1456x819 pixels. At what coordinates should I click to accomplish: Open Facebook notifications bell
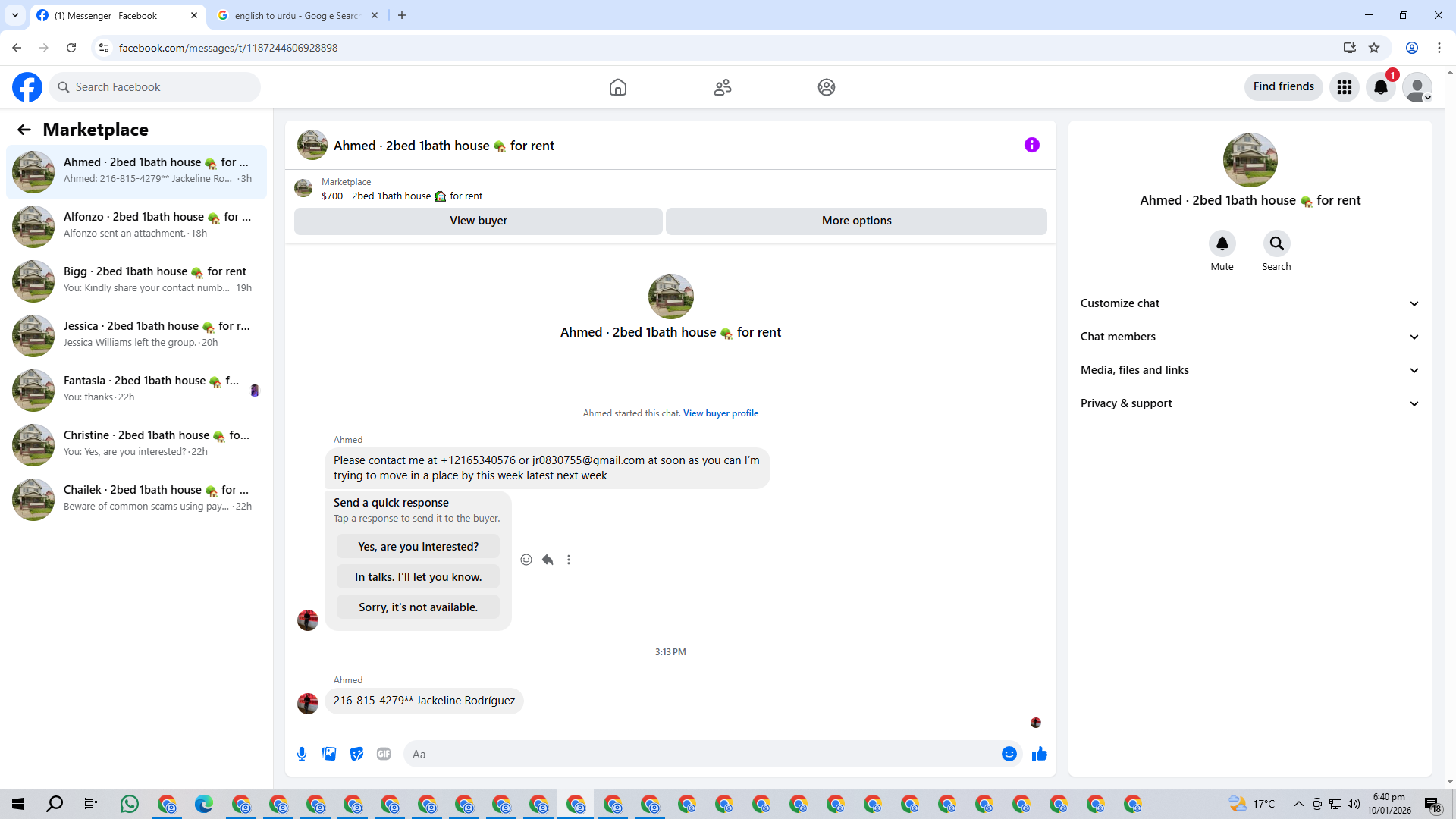[1380, 87]
